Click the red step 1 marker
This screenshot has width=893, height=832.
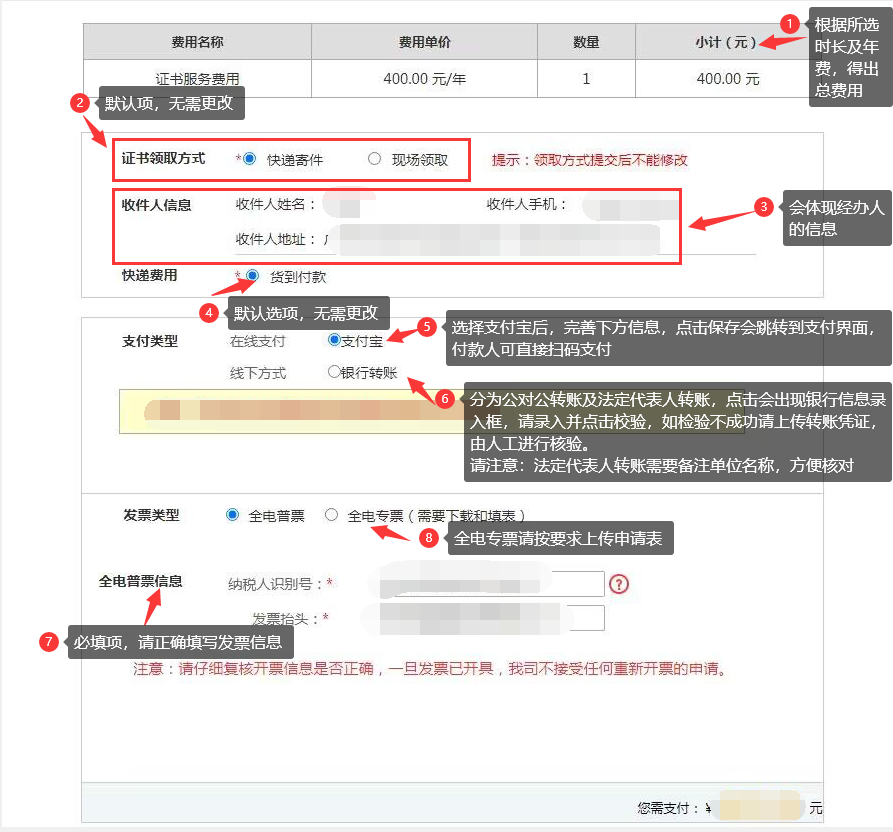(x=790, y=23)
